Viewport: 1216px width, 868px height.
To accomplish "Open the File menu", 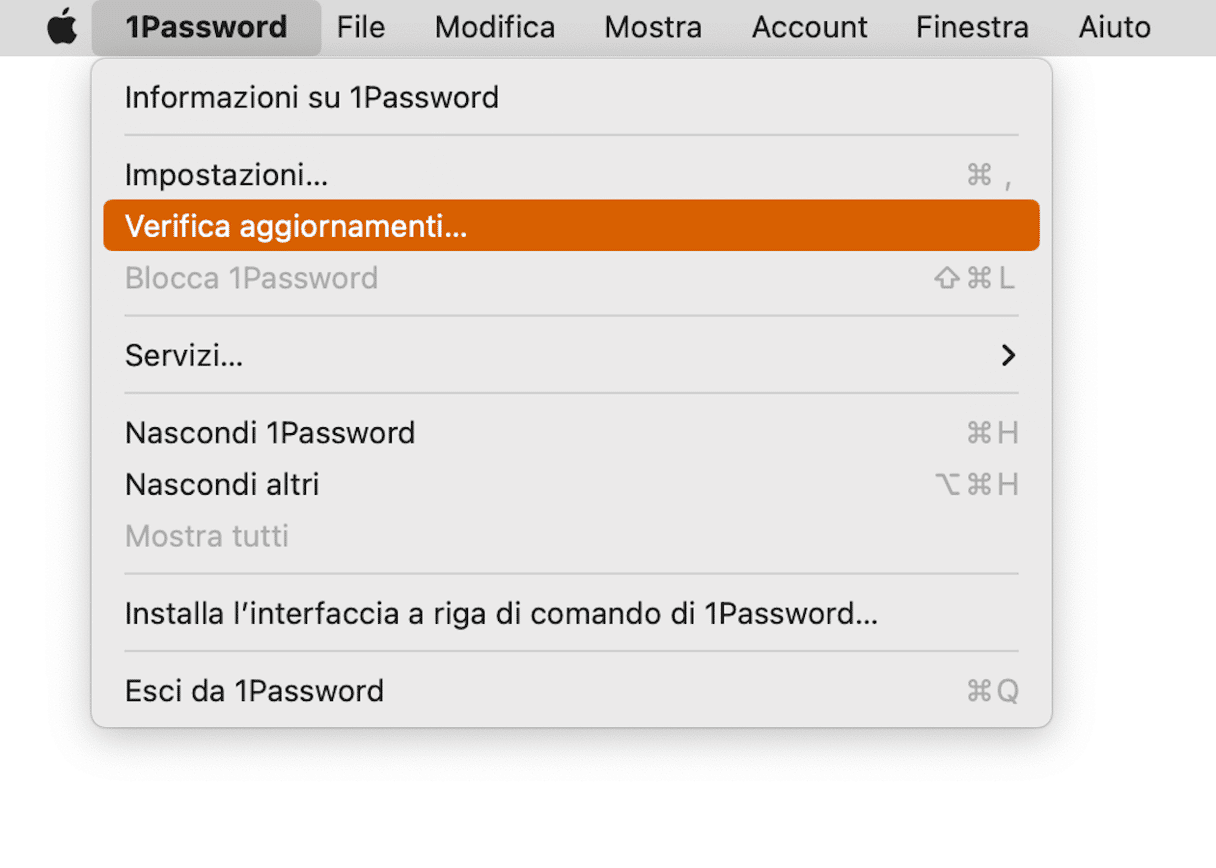I will [361, 28].
